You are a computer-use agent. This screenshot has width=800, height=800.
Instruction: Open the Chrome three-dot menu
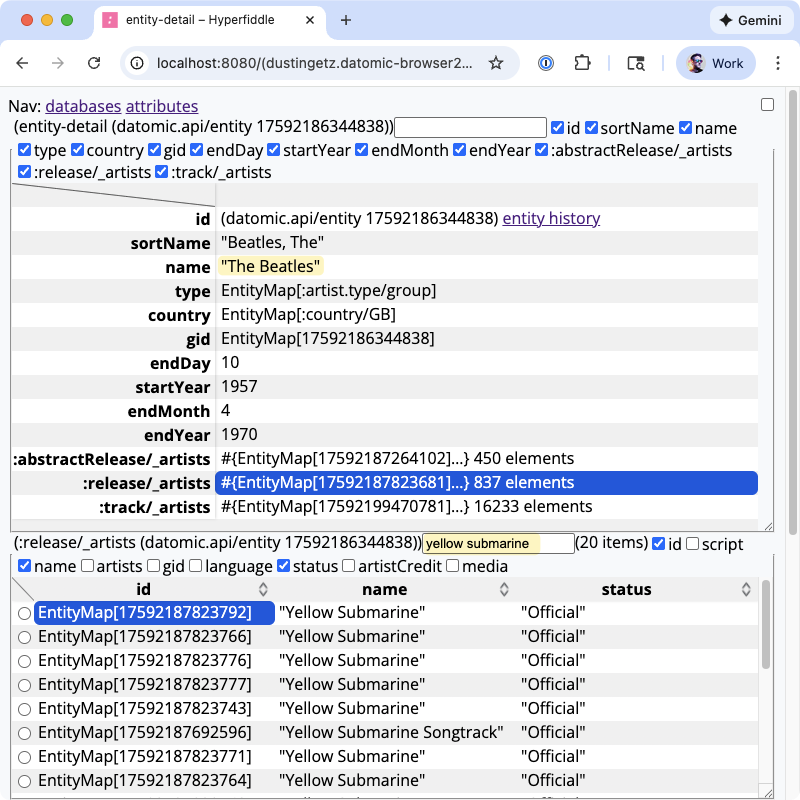[x=778, y=63]
